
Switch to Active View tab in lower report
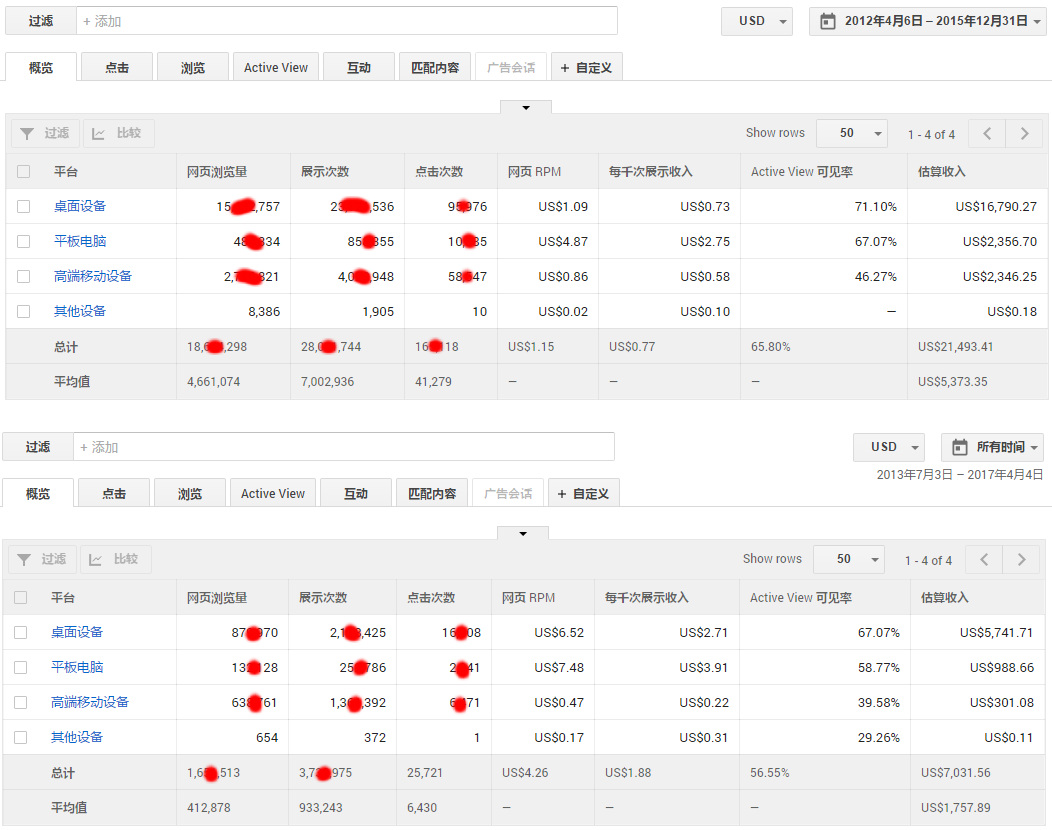tap(273, 493)
